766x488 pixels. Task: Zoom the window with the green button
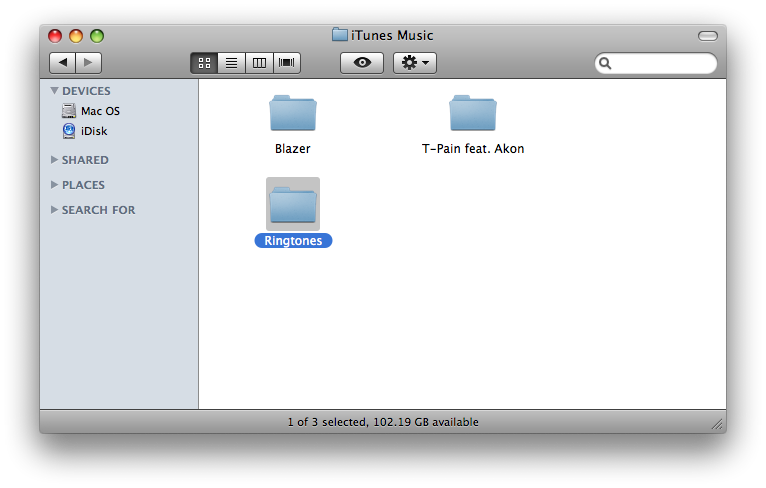coord(97,36)
